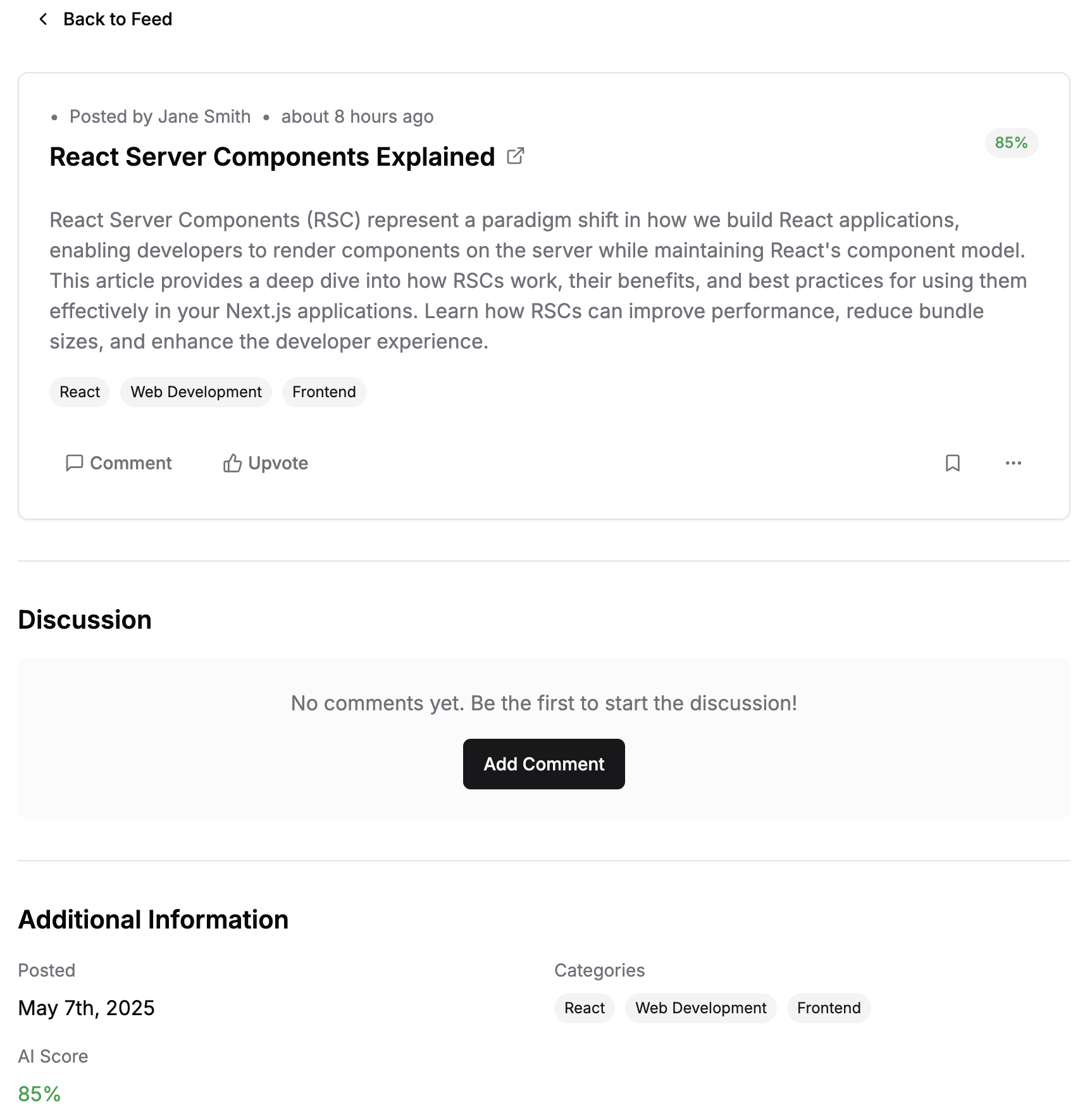
Task: Click the thumbs-up upvote icon
Action: [232, 463]
